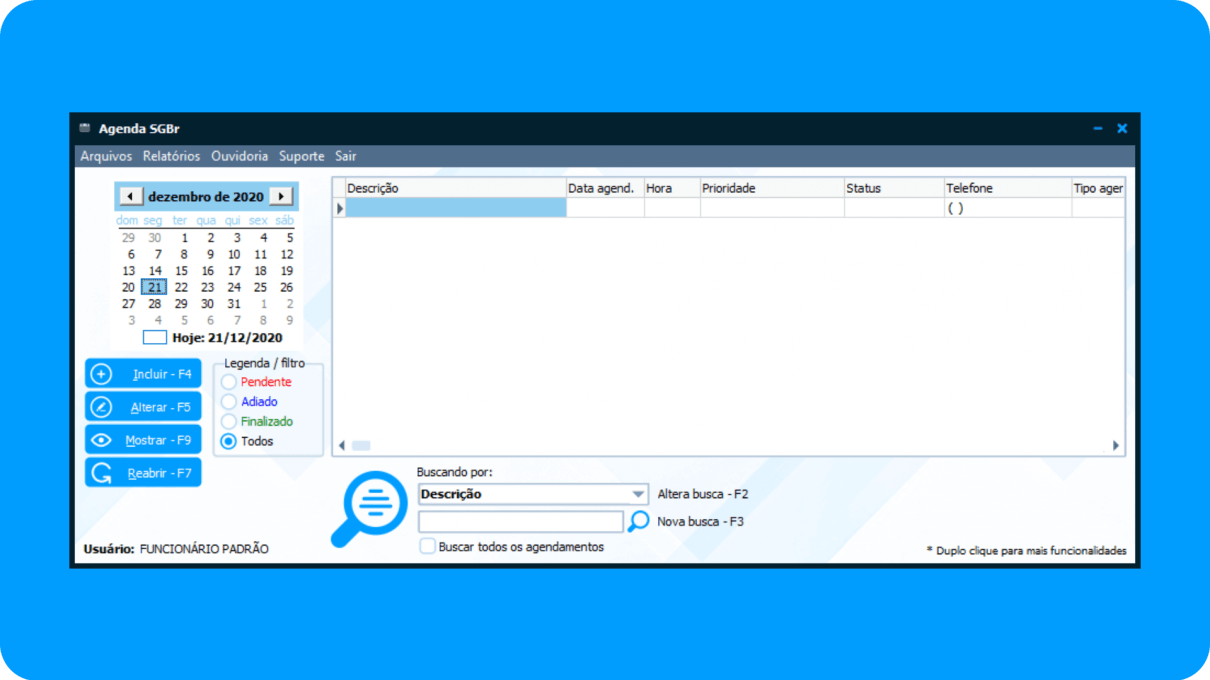This screenshot has height=680, width=1210.
Task: Click the small magnifier Nova busca icon
Action: (638, 521)
